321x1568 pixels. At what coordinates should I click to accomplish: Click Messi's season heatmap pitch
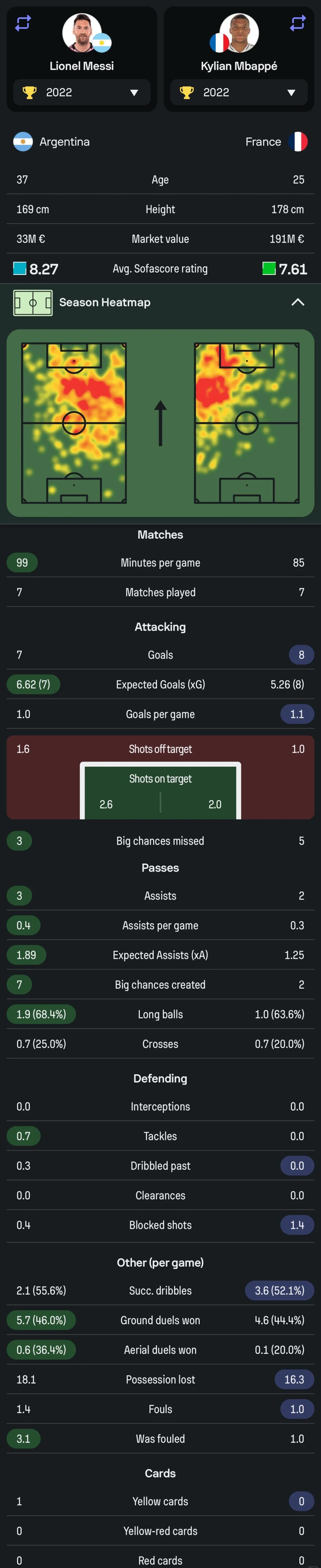74,422
